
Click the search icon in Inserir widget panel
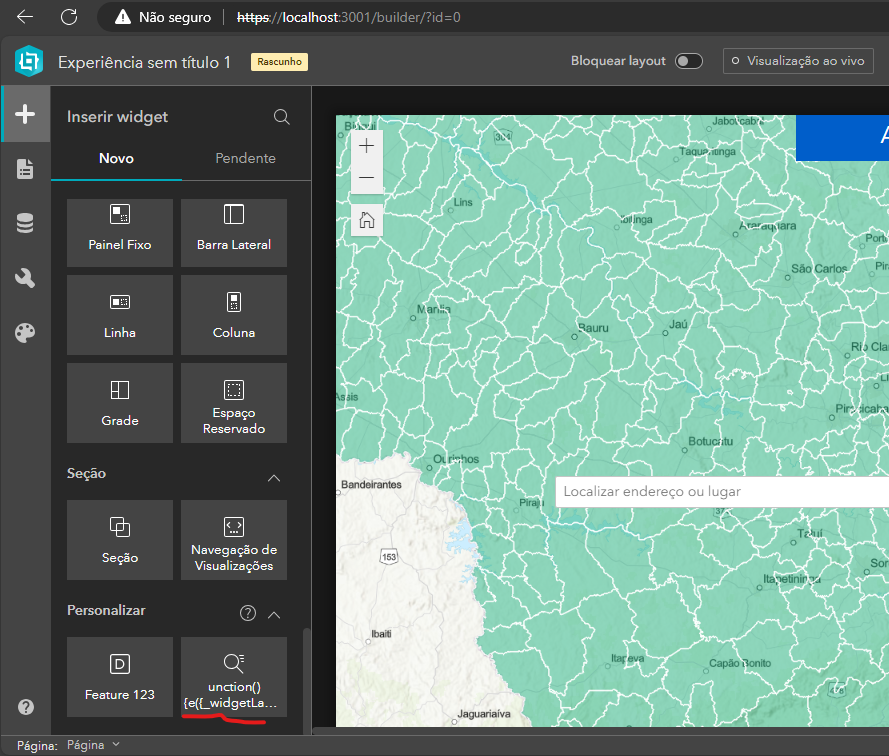281,116
